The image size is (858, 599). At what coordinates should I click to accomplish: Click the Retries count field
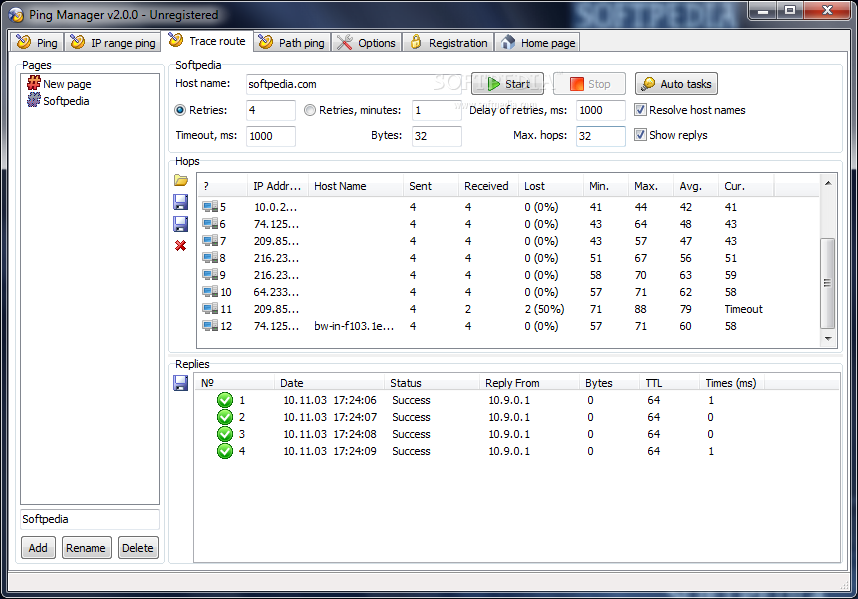pos(271,110)
